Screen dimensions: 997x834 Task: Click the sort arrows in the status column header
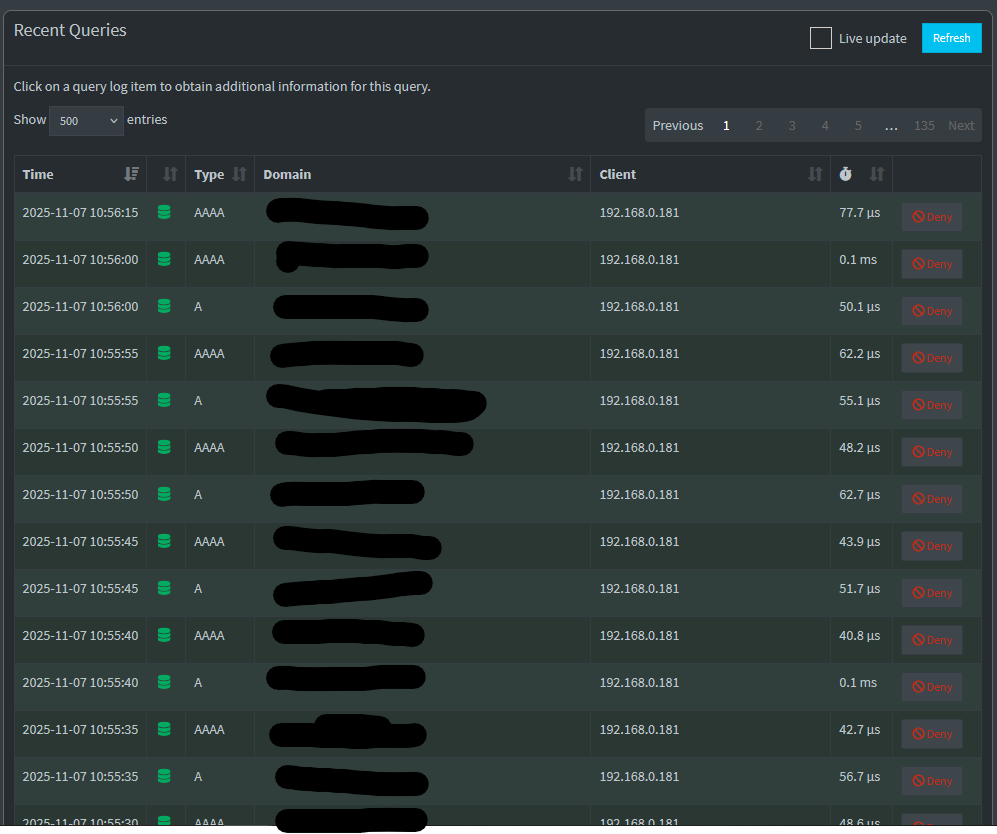pos(170,174)
